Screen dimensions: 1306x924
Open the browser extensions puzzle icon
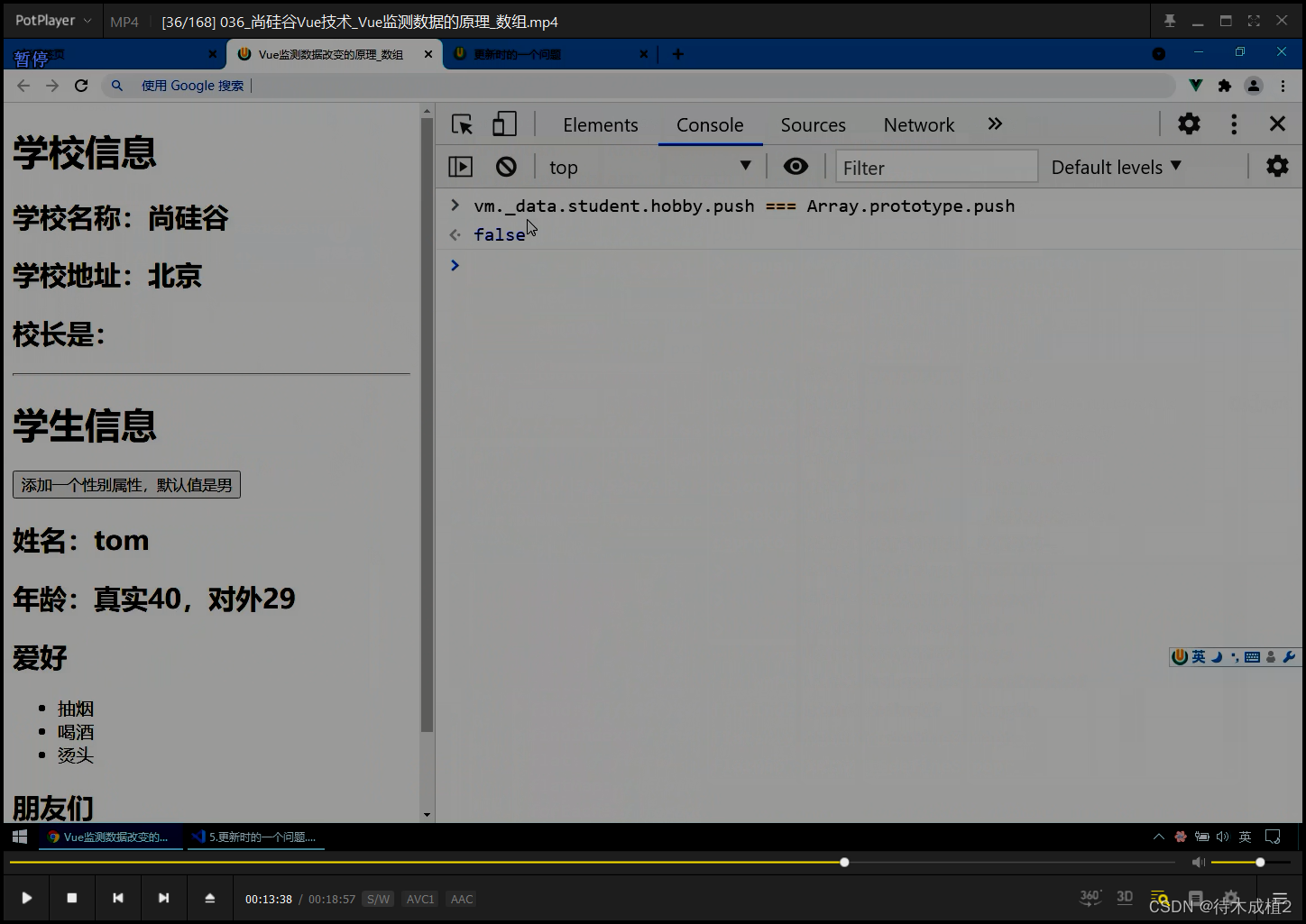pos(1224,86)
